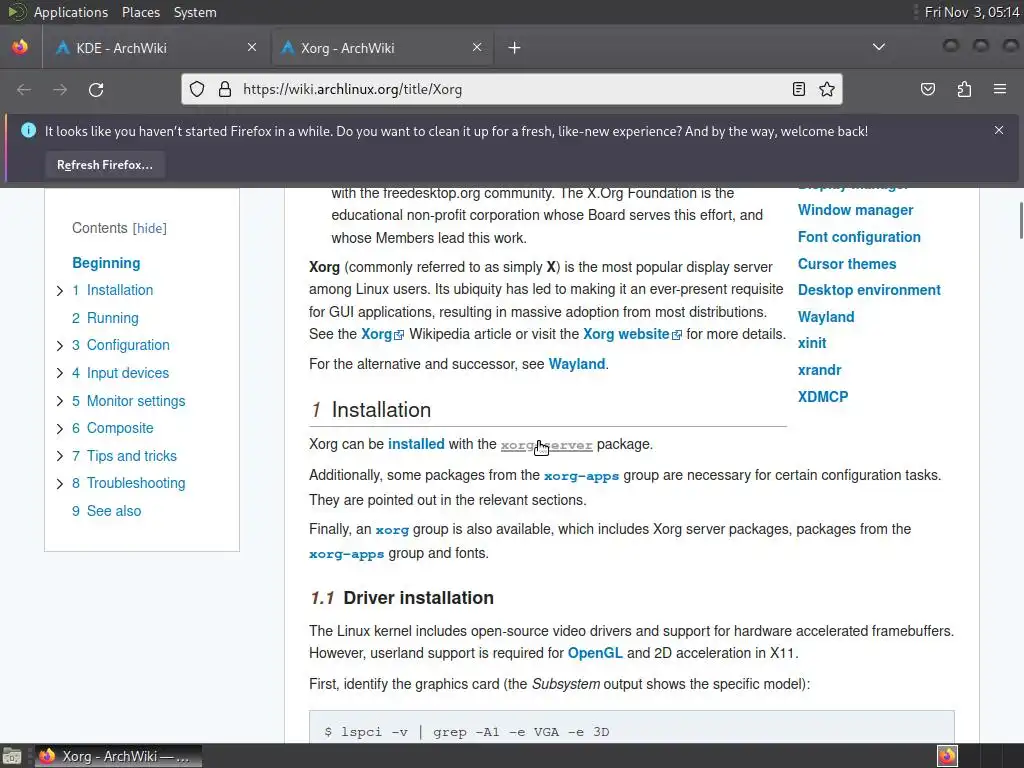This screenshot has height=768, width=1024.
Task: Click the page vertical scrollbar thumb
Action: [x=1021, y=221]
